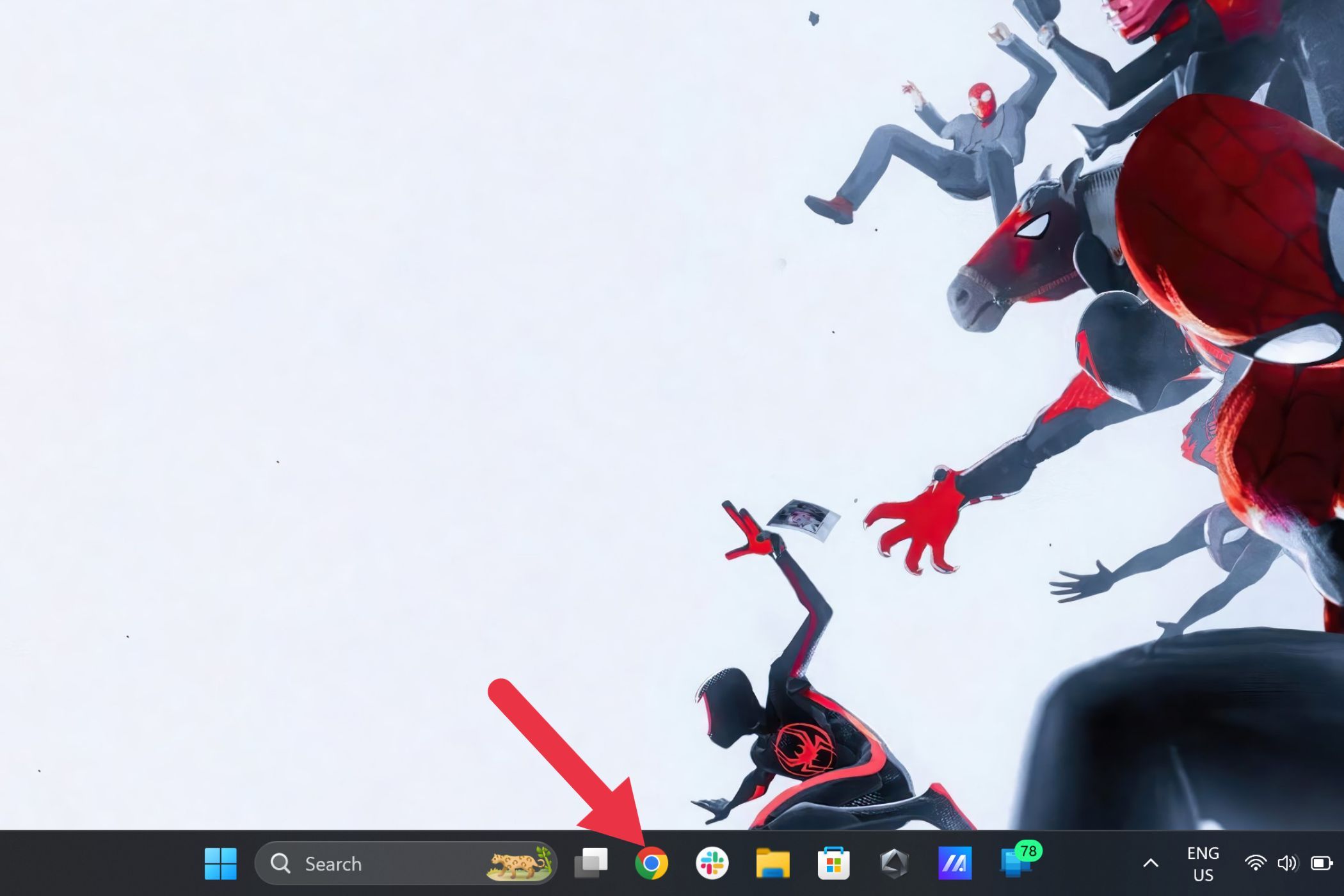The width and height of the screenshot is (1344, 896).
Task: Switch the ENG US input language
Action: pos(1203,864)
